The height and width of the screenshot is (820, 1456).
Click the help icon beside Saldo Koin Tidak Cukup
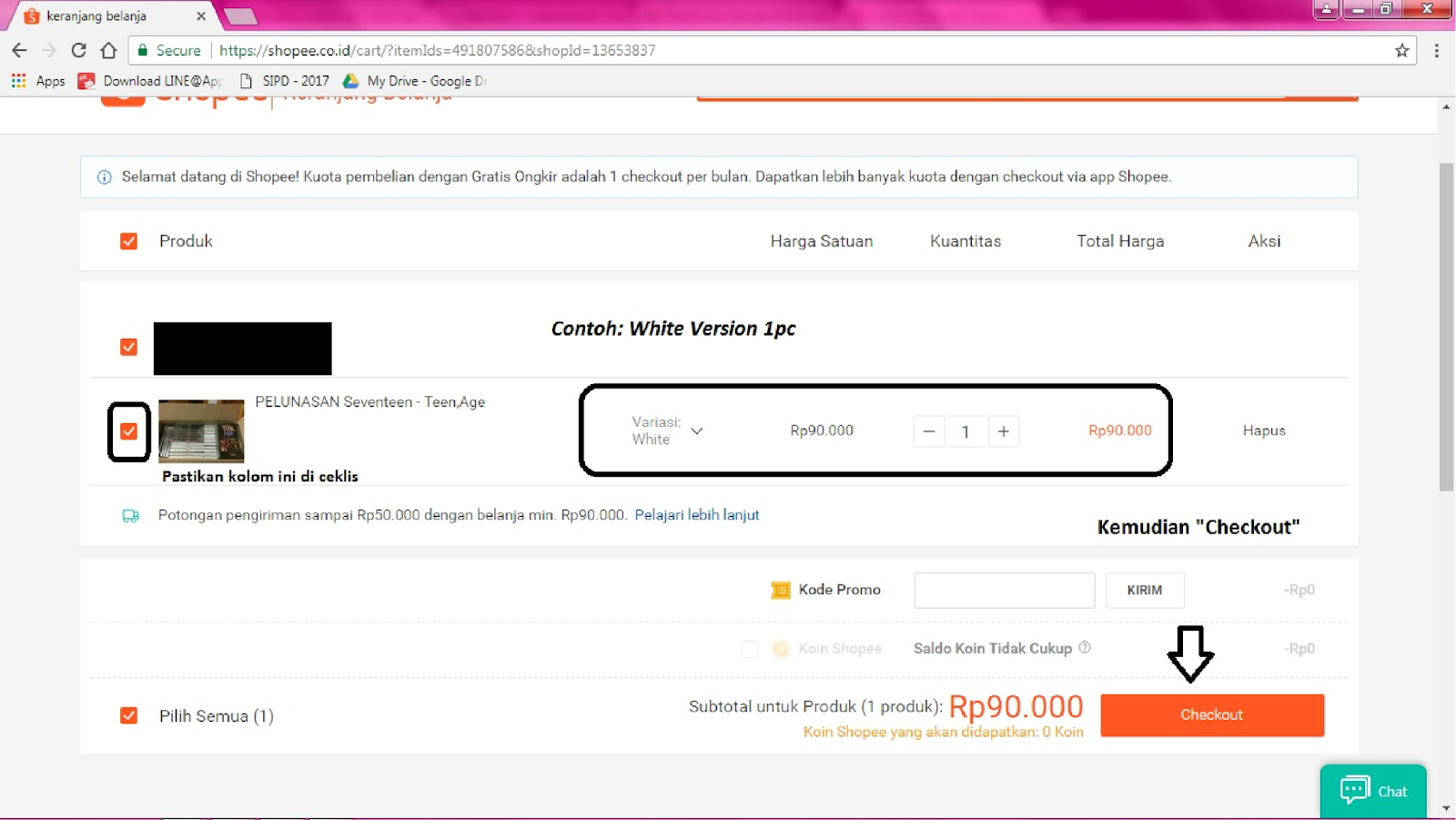tap(1085, 648)
